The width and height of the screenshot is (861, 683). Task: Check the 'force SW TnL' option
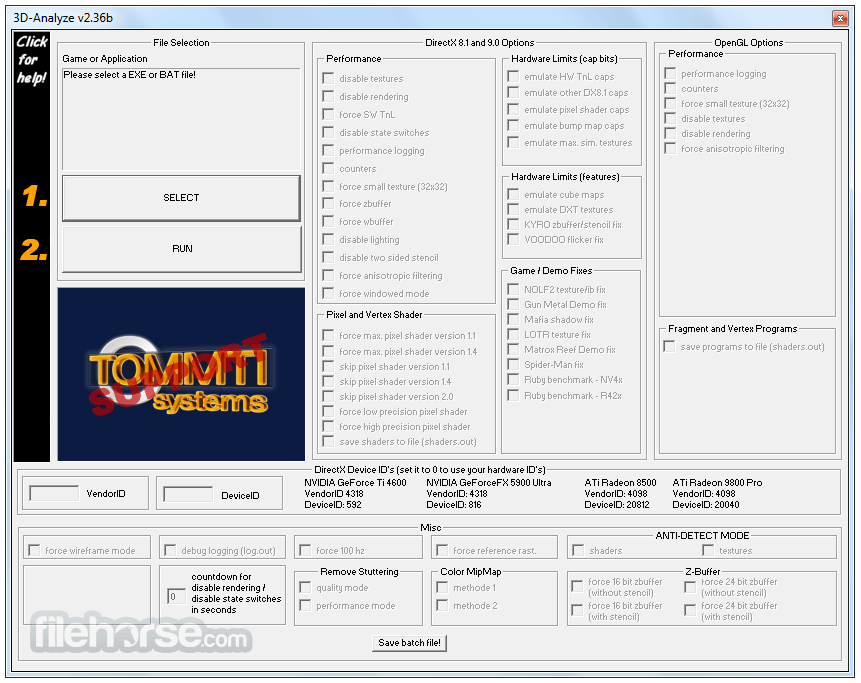[328, 114]
